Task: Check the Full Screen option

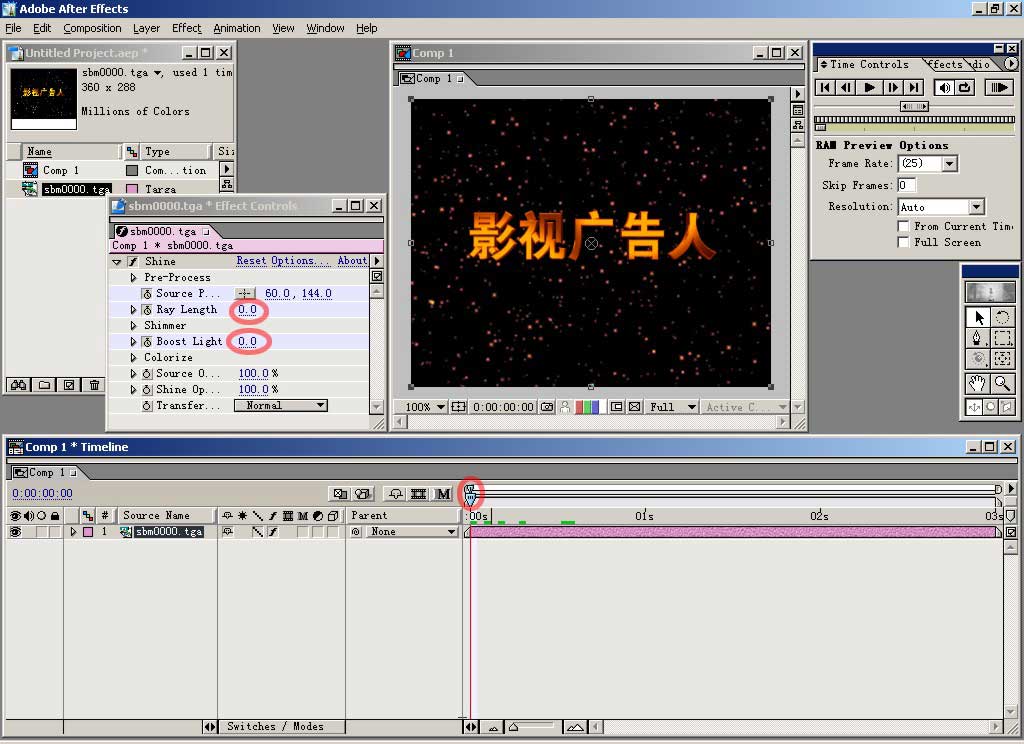Action: (x=903, y=242)
